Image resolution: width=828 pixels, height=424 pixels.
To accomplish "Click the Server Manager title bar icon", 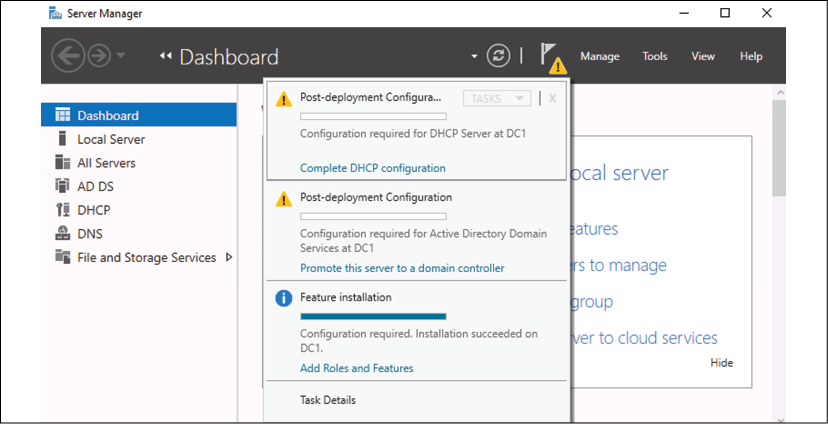I will pos(55,13).
